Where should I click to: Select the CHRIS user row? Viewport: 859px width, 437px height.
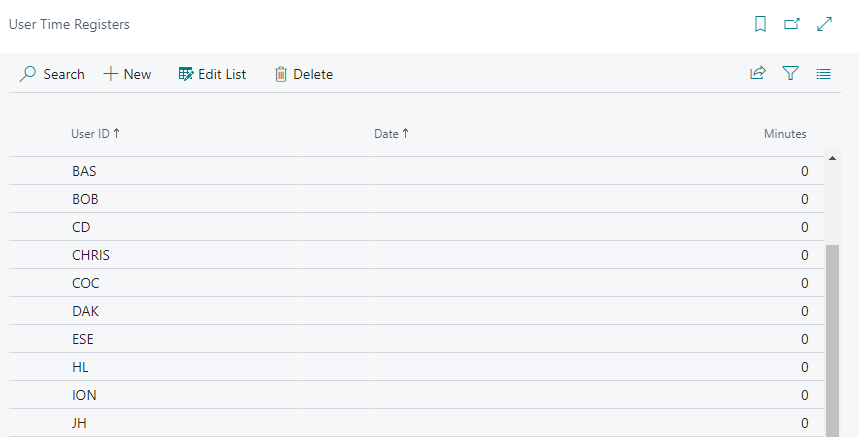pos(416,255)
